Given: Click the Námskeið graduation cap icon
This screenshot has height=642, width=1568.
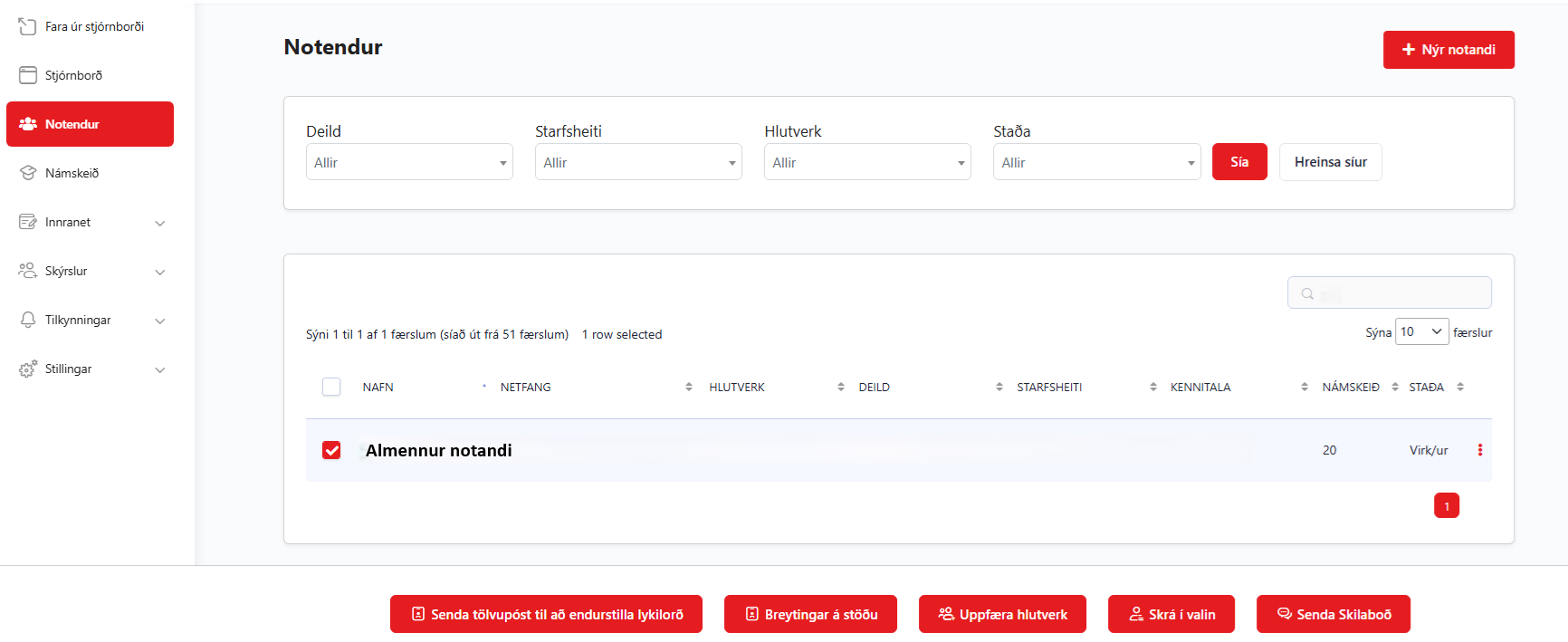Looking at the screenshot, I should coord(28,173).
